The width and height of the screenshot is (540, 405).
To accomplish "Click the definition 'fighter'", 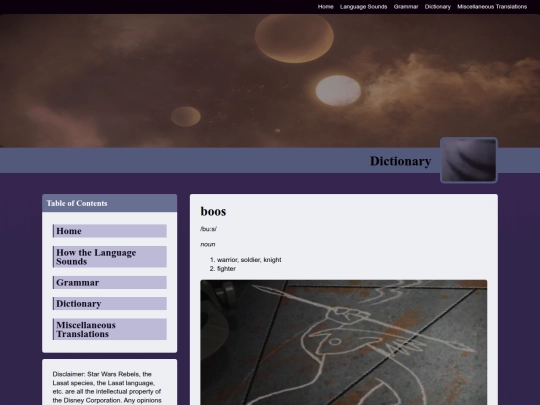I will point(226,269).
